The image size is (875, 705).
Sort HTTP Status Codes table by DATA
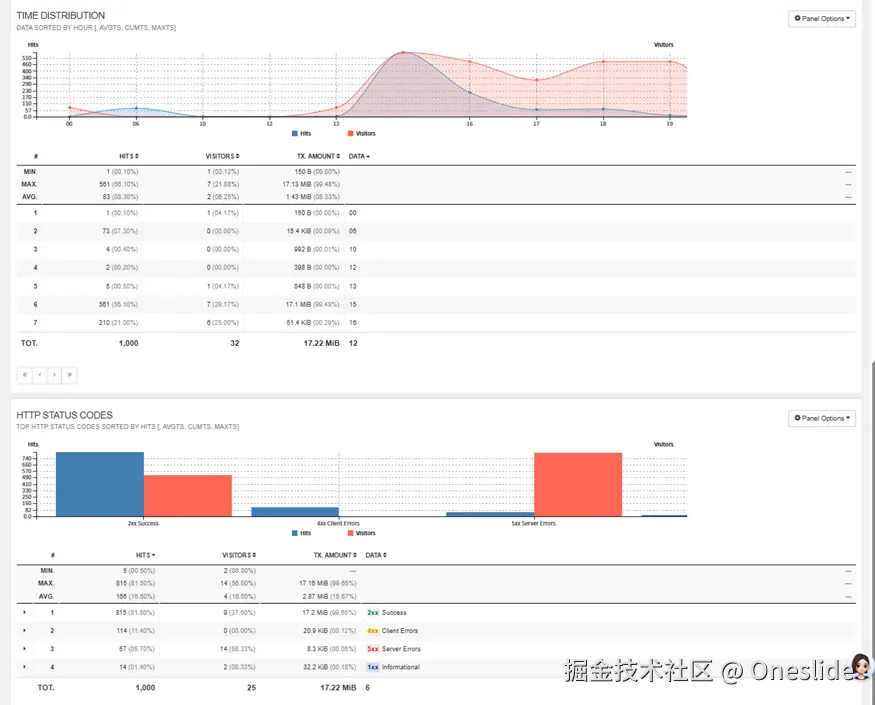[x=376, y=555]
